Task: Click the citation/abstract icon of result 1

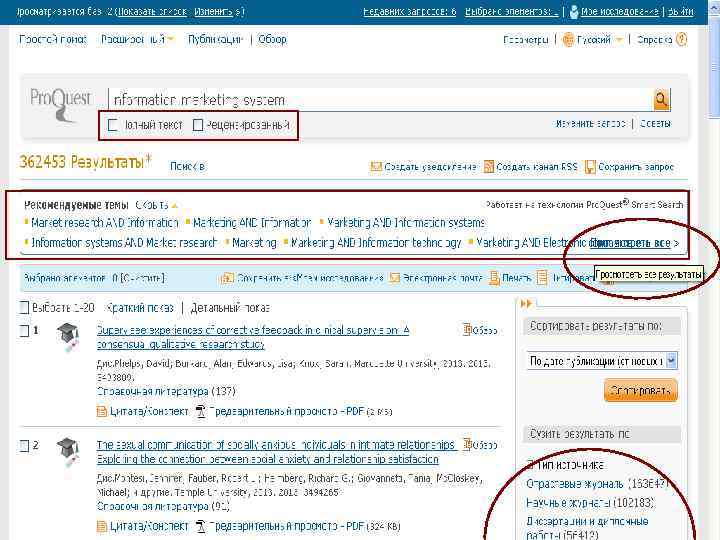Action: [x=101, y=411]
